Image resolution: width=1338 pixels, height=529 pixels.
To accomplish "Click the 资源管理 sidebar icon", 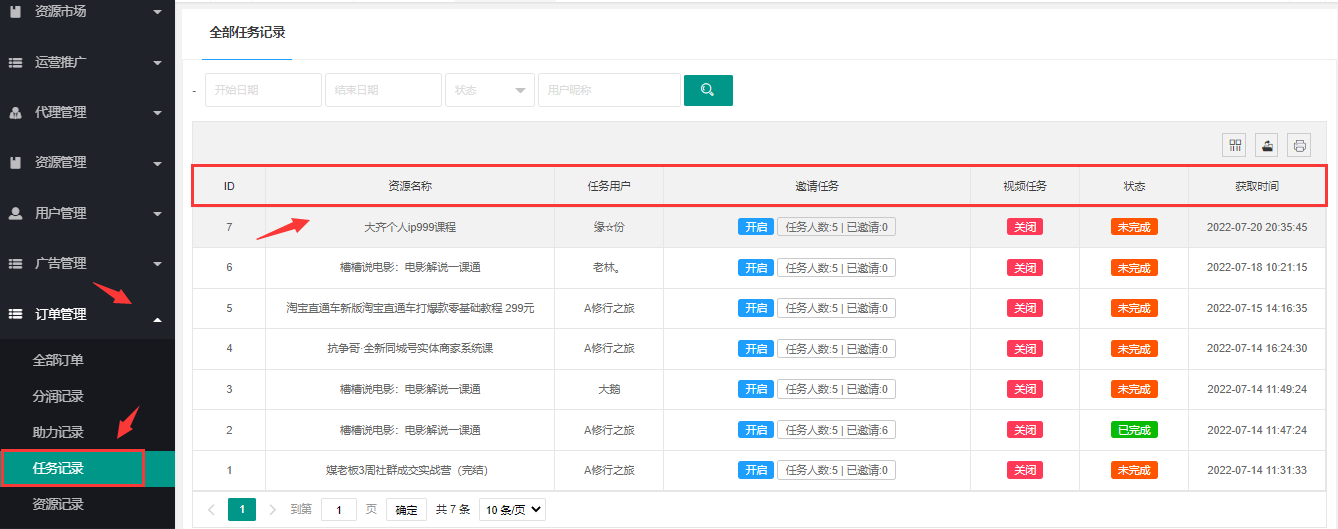I will [x=16, y=162].
